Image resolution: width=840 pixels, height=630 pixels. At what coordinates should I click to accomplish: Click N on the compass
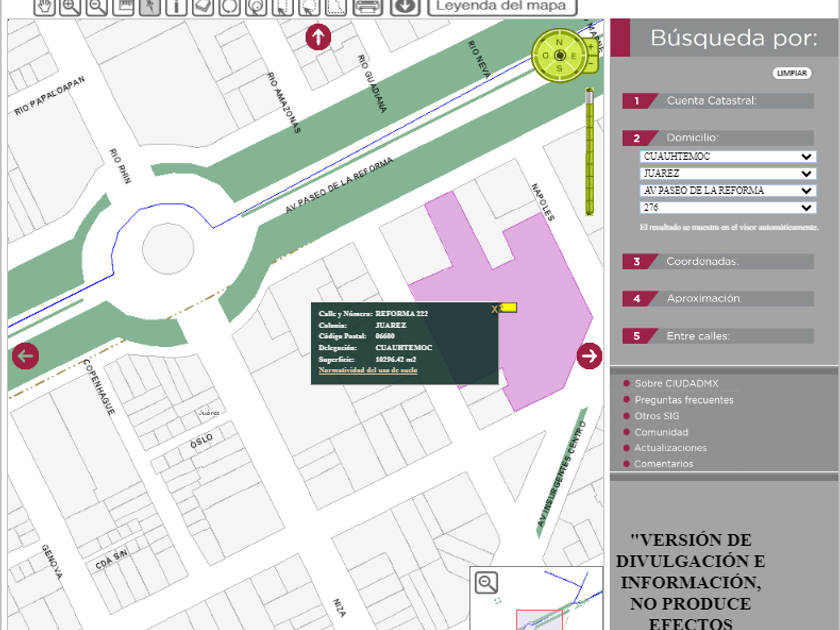pos(559,42)
